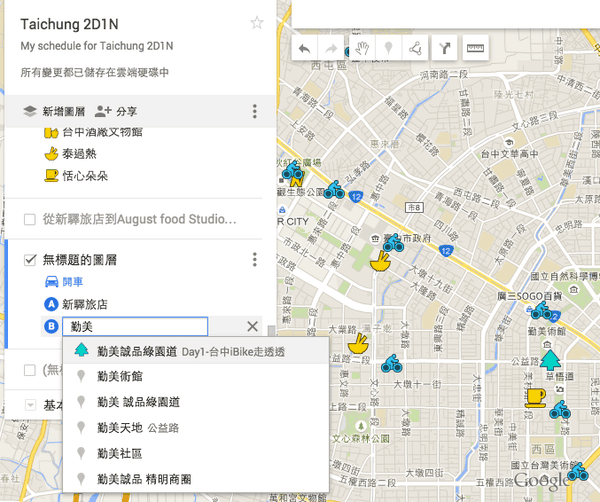Open 無標題的圖層 layer options menu
Screen dimensions: 600x502
click(x=255, y=260)
